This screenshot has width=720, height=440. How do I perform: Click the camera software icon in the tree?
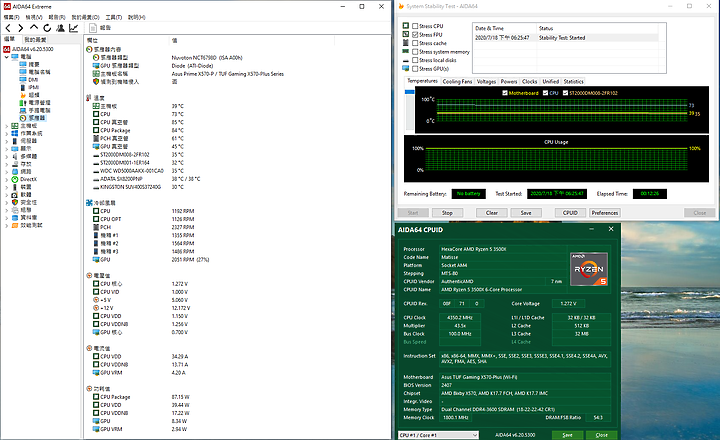pyautogui.click(x=15, y=195)
